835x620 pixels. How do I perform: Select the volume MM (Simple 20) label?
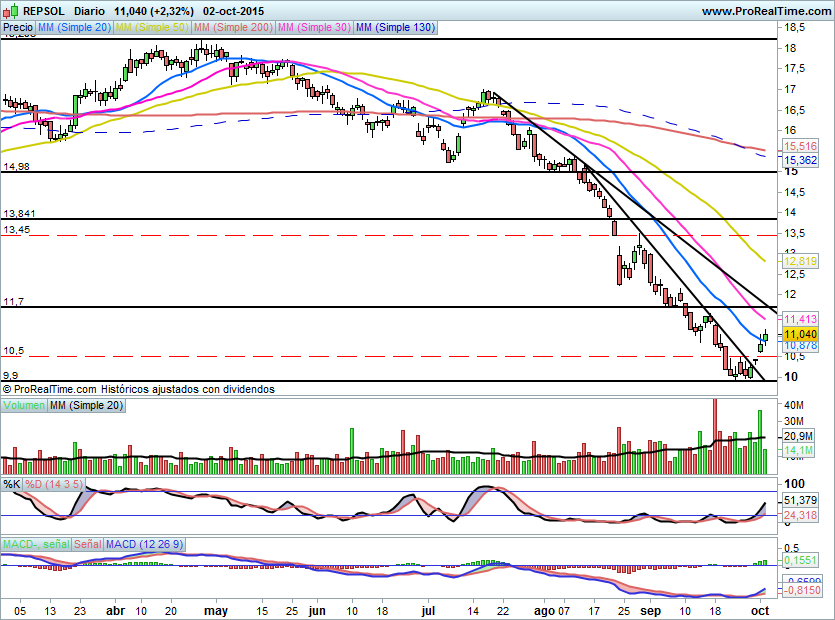point(86,405)
